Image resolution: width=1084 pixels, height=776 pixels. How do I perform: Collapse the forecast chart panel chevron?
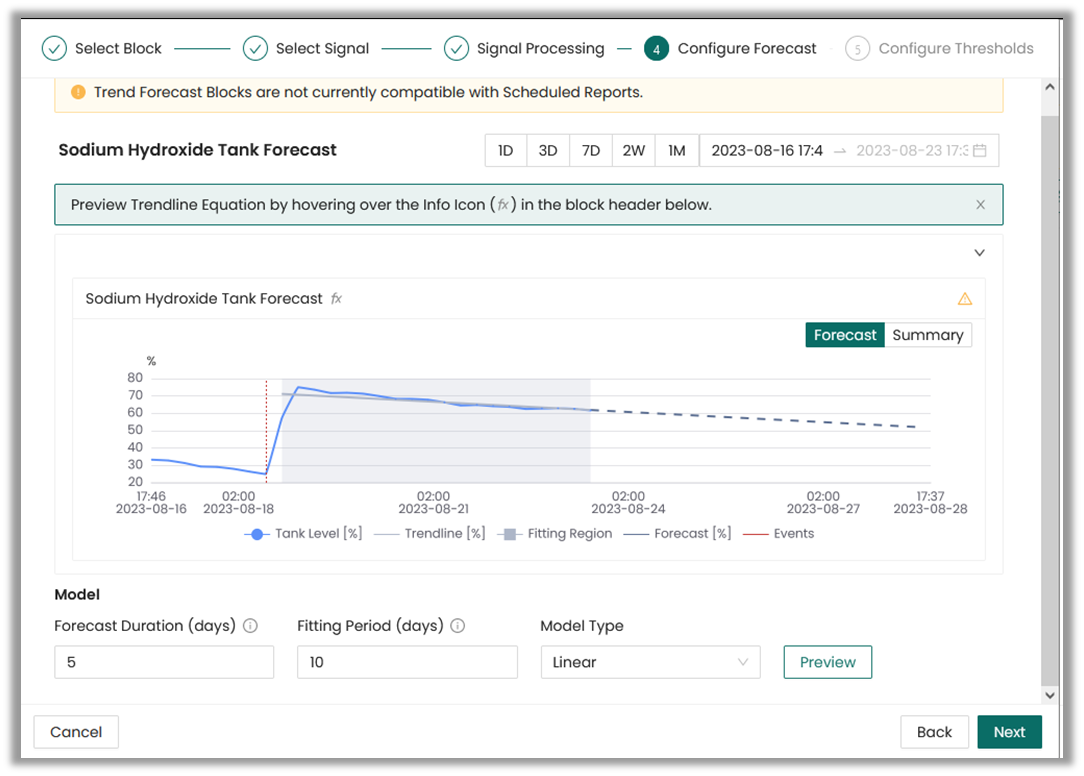pos(979,252)
